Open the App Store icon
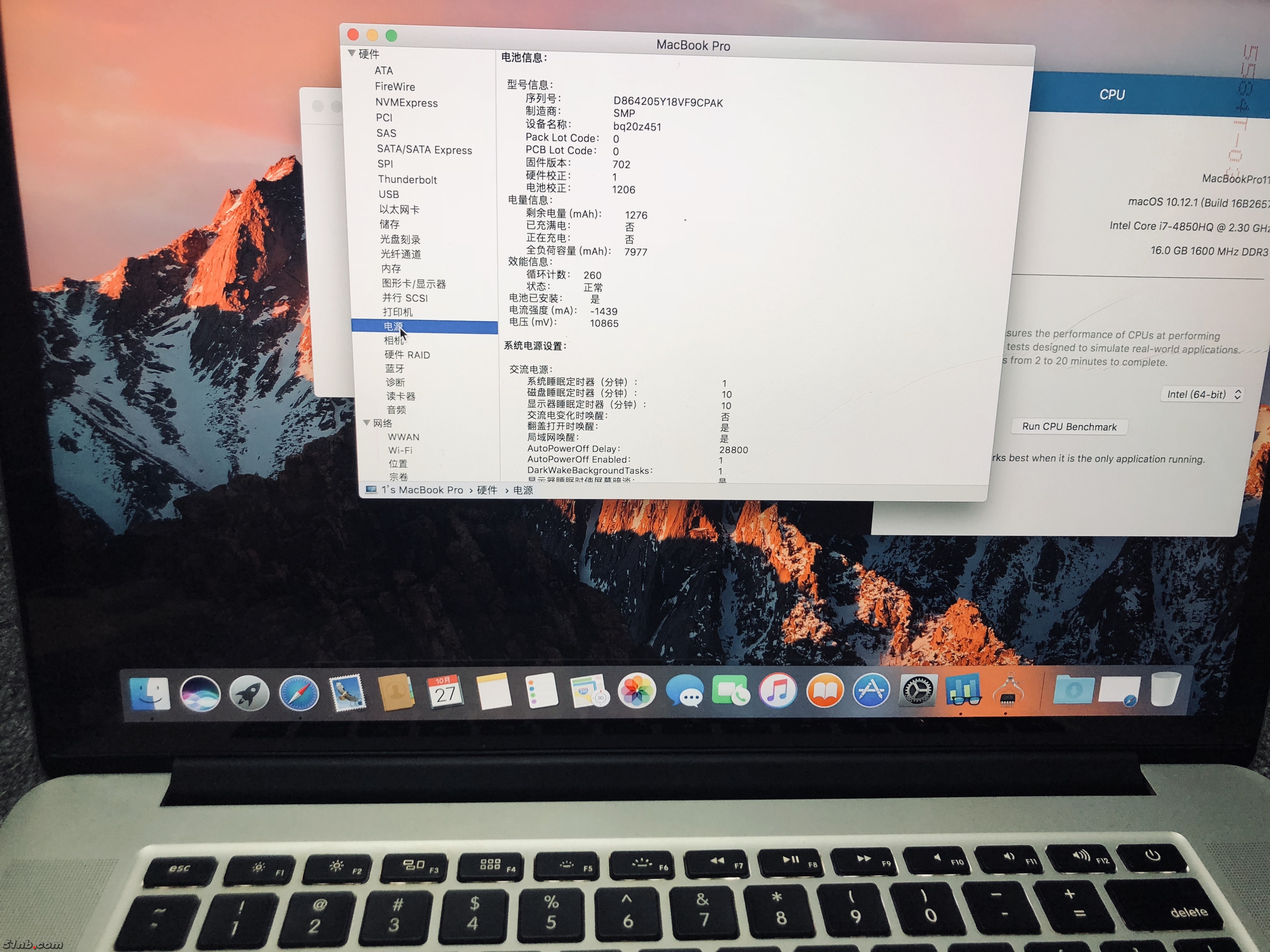Image resolution: width=1270 pixels, height=952 pixels. (871, 690)
